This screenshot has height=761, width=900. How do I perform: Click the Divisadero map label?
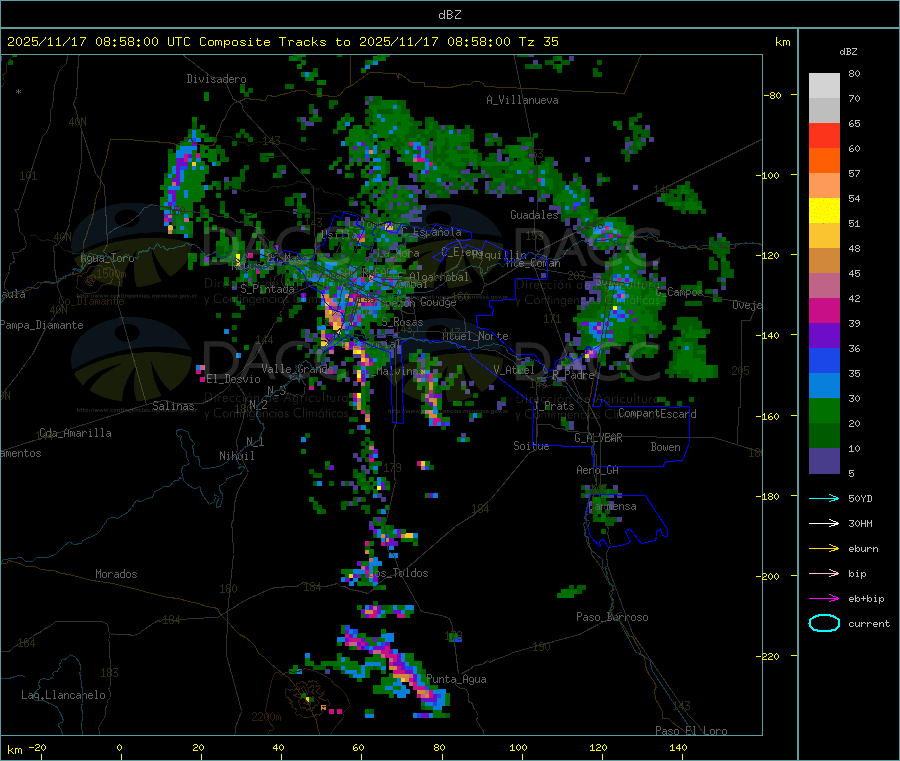(x=216, y=79)
